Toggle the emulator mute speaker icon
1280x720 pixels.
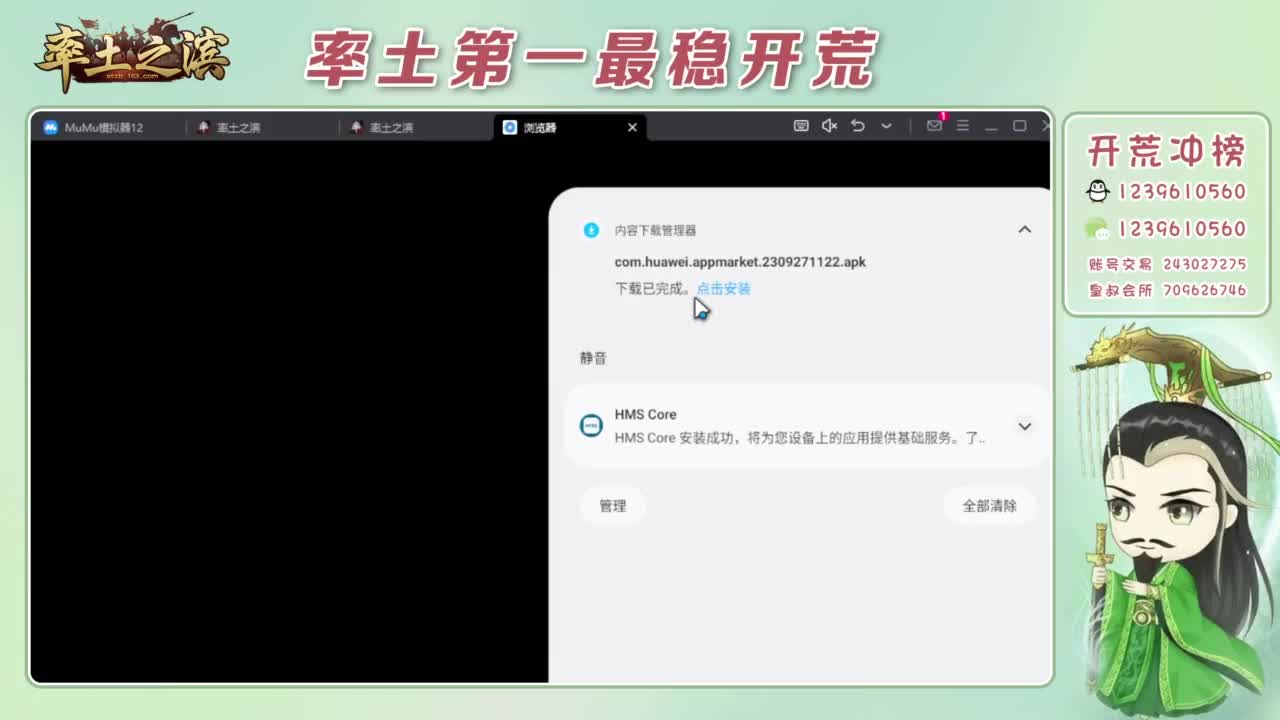pos(829,126)
